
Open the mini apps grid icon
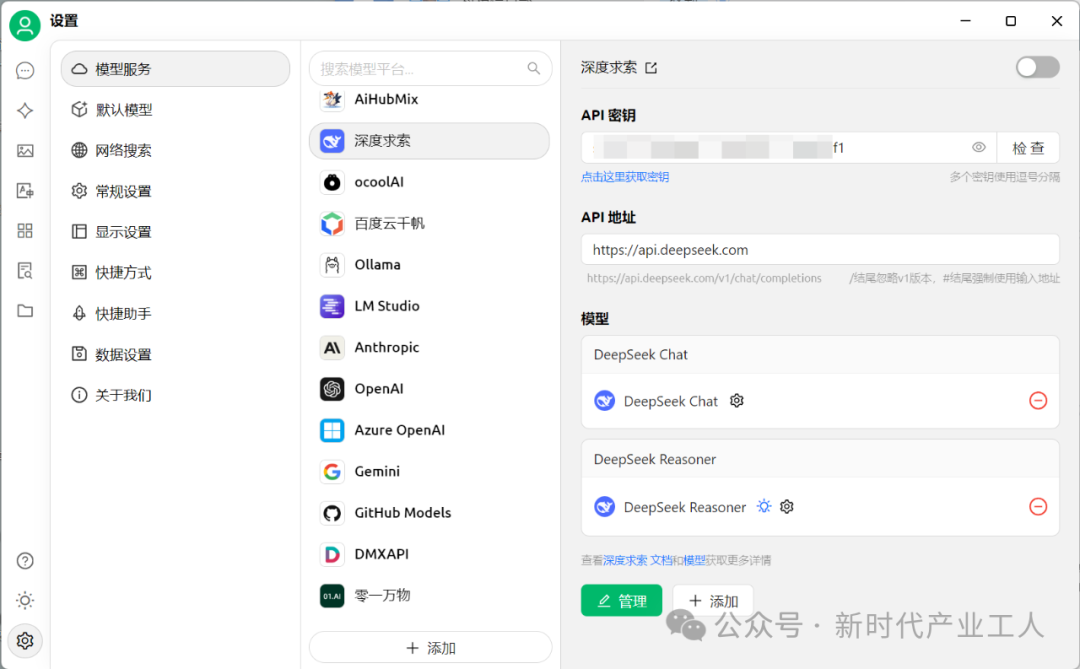[x=25, y=230]
